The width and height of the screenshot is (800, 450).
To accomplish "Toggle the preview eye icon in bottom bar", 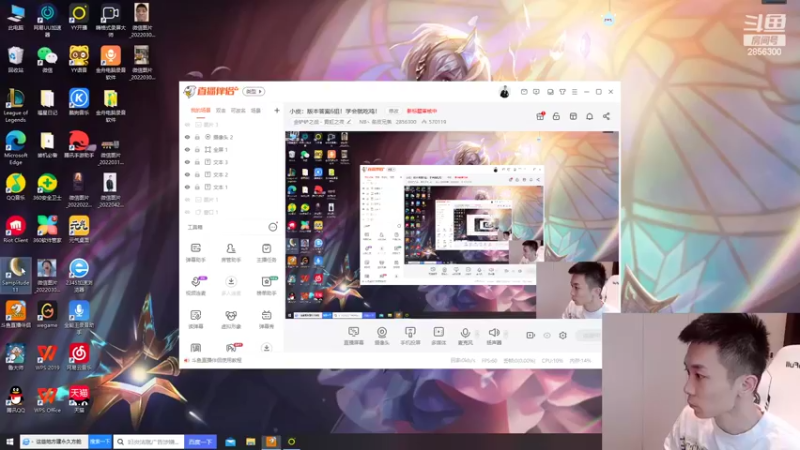I will (x=547, y=335).
